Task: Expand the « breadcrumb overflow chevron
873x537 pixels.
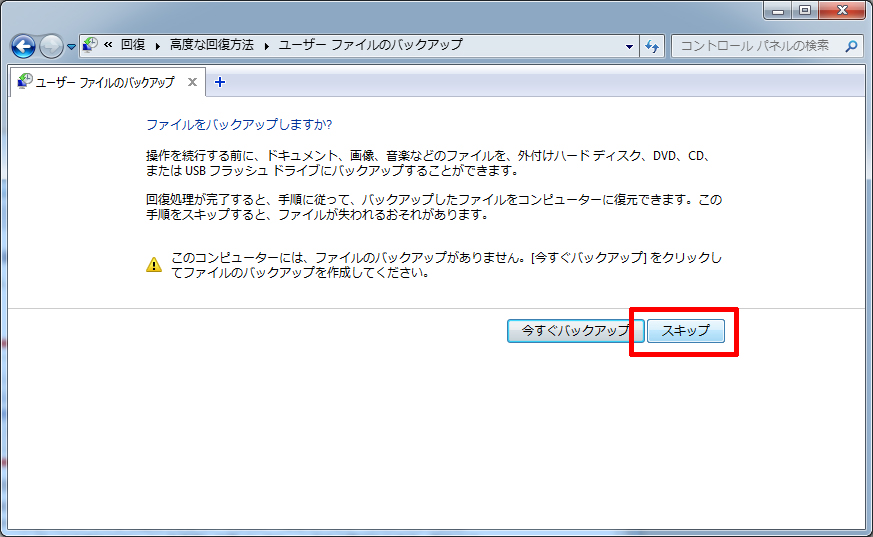Action: coord(108,46)
